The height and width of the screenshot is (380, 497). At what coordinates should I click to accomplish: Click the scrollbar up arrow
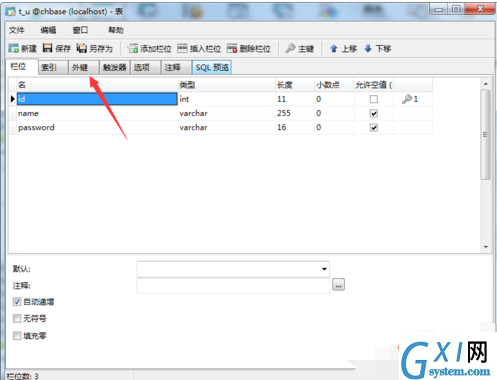(486, 84)
